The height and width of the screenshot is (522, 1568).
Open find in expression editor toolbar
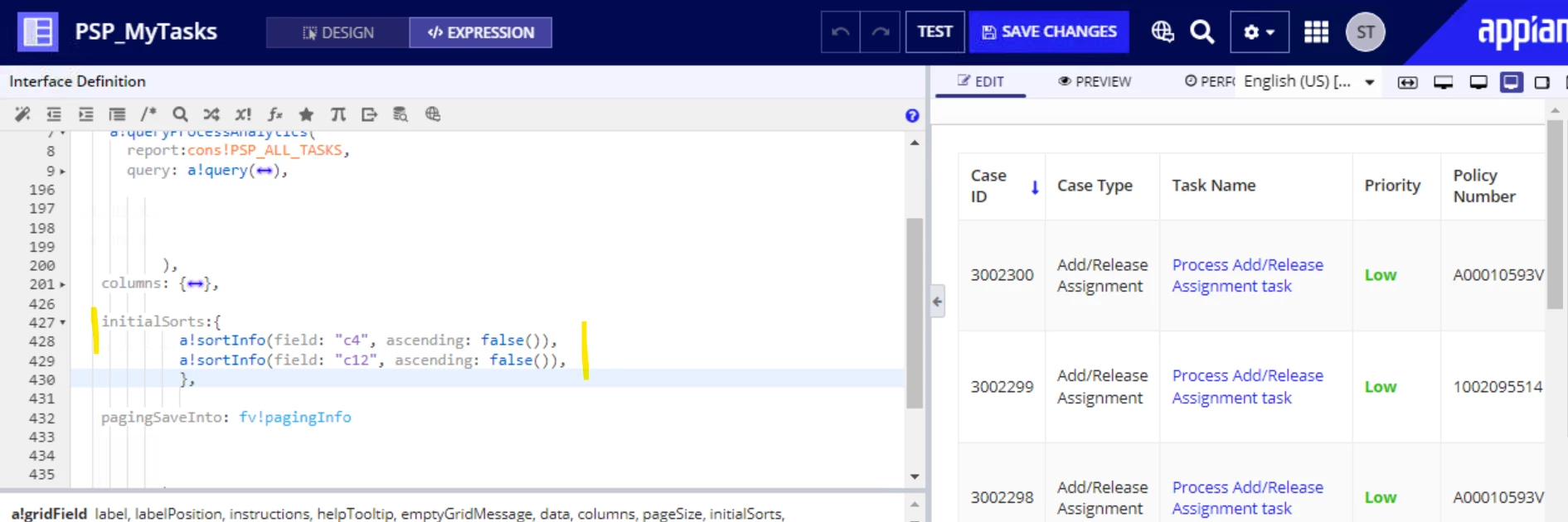[x=180, y=114]
